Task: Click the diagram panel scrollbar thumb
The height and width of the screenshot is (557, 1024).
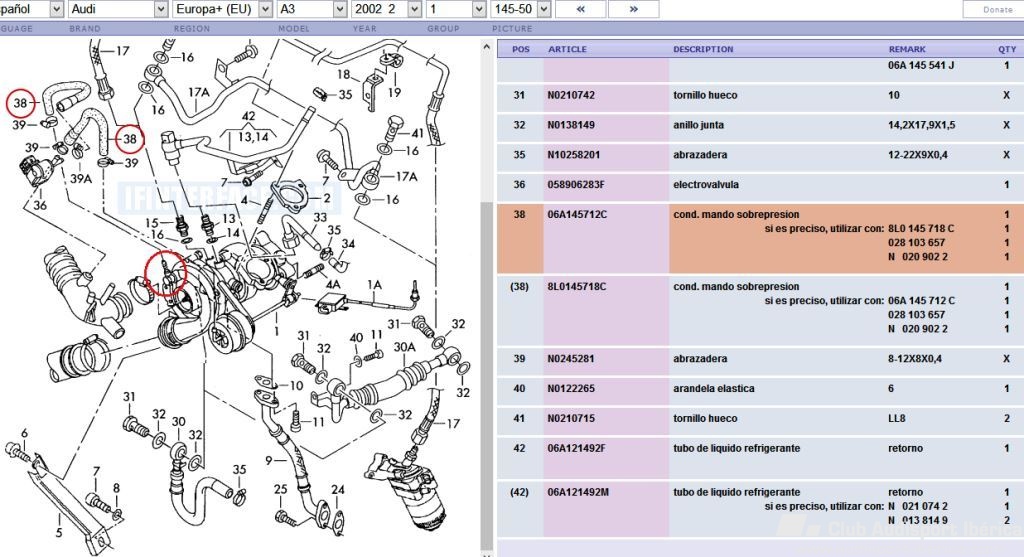Action: (487, 375)
